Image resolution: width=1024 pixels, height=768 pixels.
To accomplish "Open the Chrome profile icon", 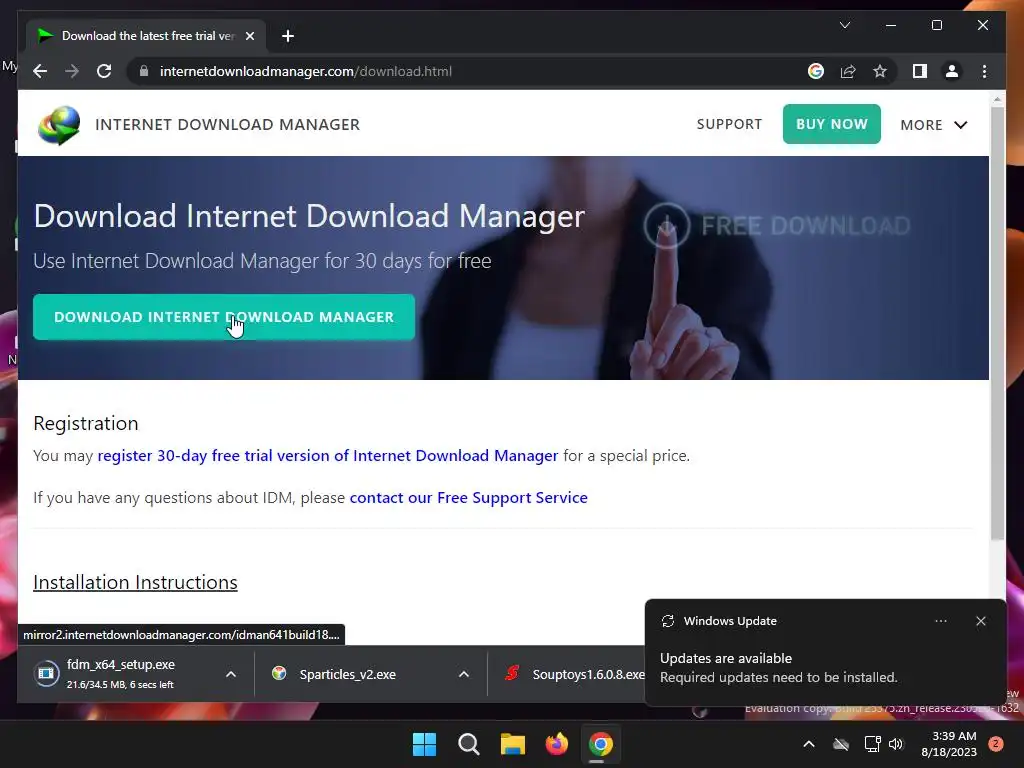I will click(952, 71).
